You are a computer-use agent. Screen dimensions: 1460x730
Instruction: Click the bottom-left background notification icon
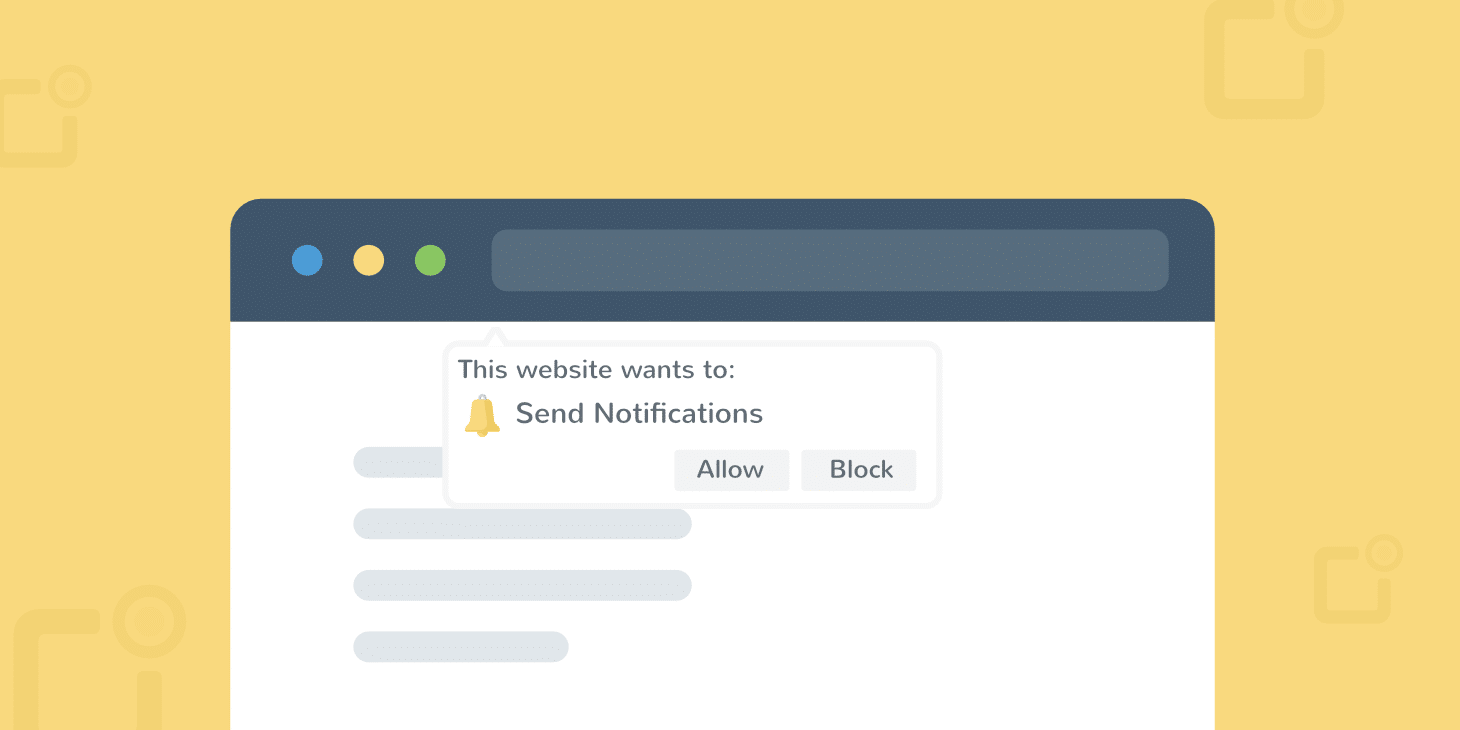95,660
